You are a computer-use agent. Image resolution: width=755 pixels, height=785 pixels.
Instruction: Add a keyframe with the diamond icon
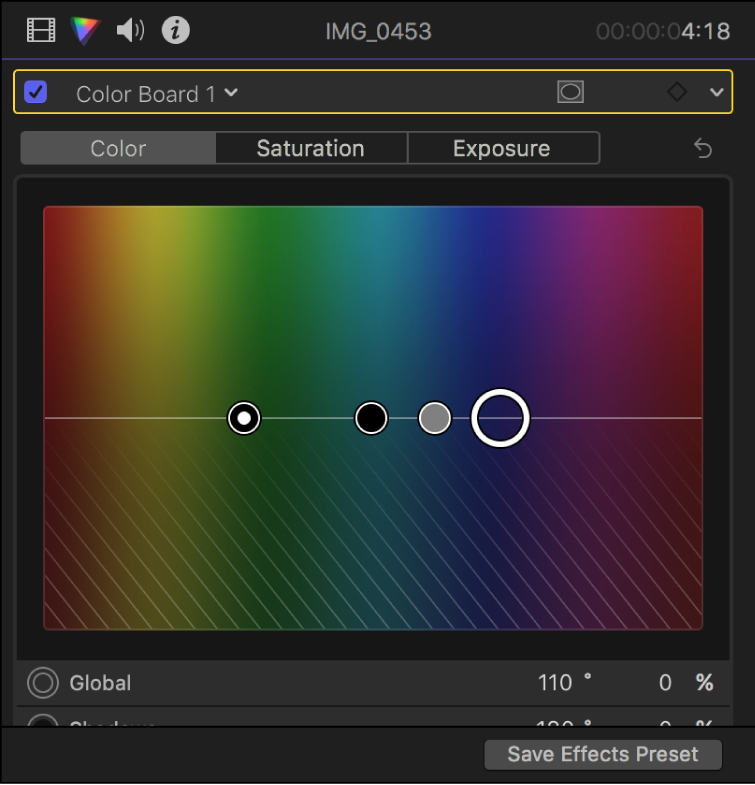pyautogui.click(x=677, y=93)
